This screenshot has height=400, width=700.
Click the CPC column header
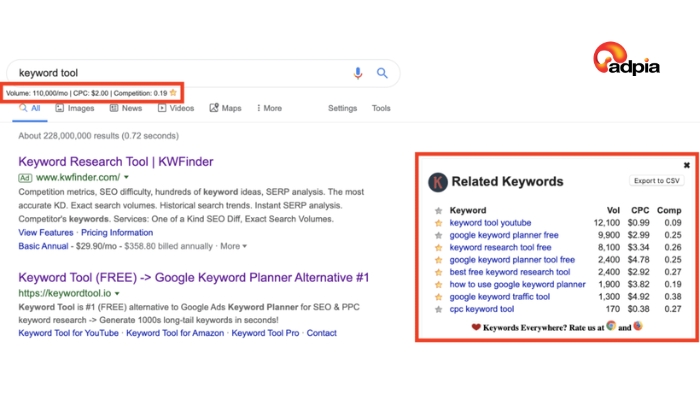coord(640,210)
